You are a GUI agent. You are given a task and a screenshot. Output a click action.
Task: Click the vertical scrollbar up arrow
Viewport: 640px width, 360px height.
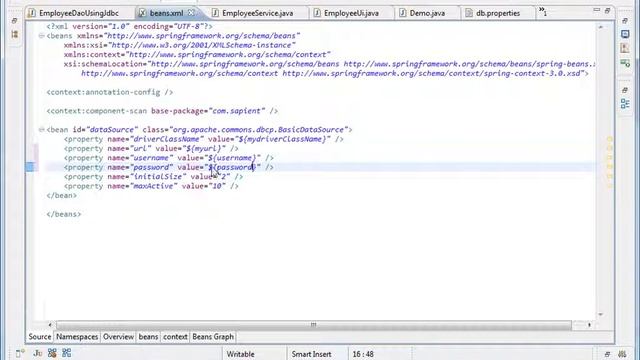(601, 27)
